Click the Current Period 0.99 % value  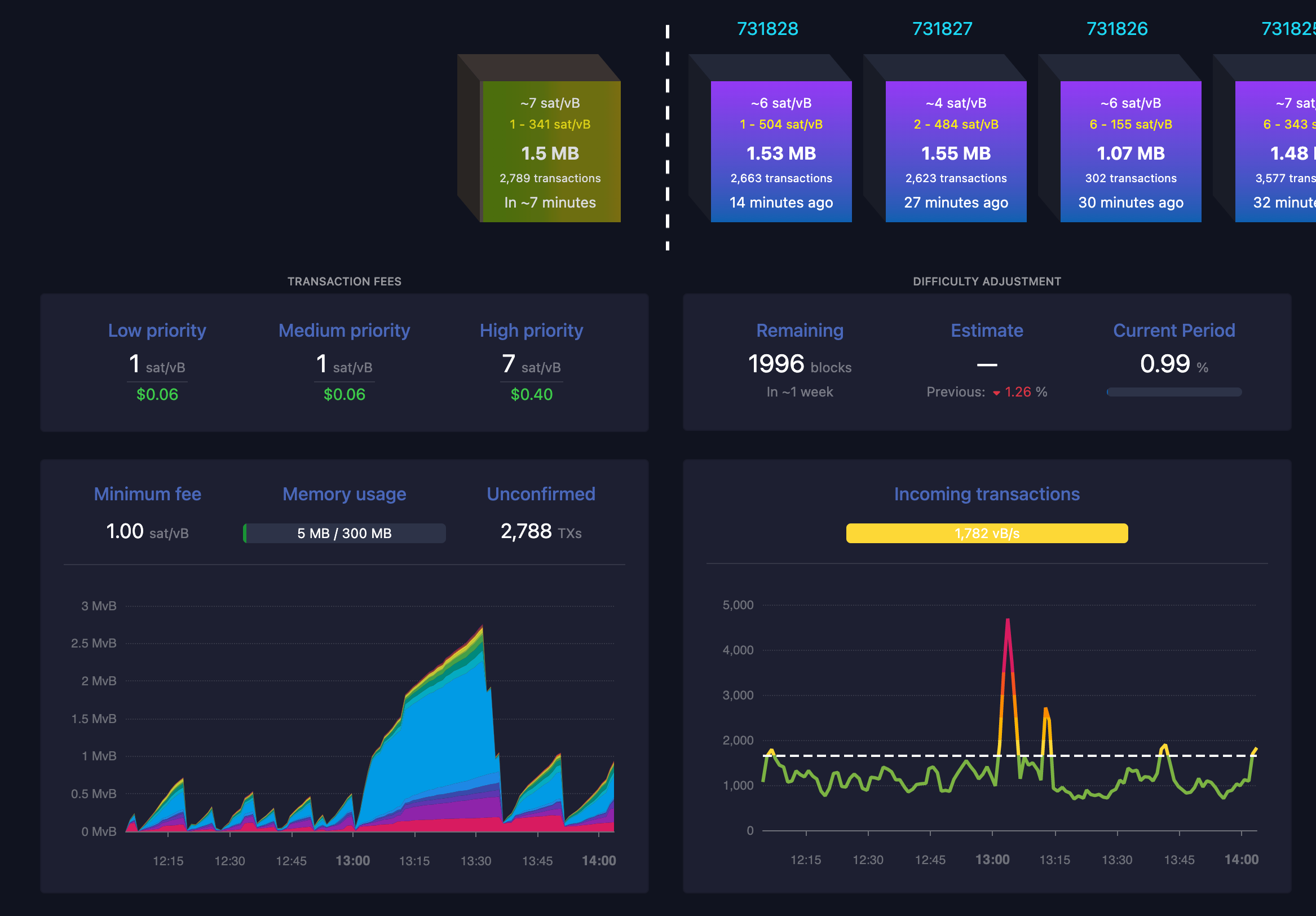[x=1174, y=364]
